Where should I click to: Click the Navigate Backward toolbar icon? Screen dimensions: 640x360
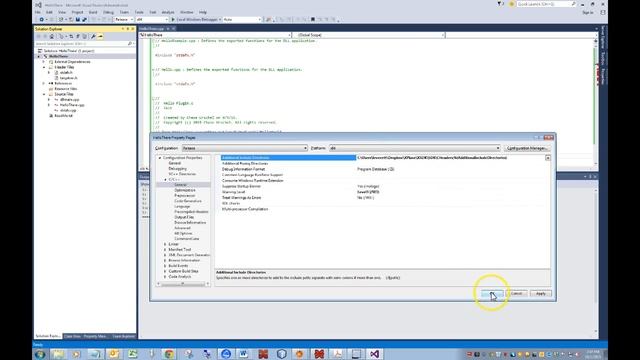coord(41,20)
